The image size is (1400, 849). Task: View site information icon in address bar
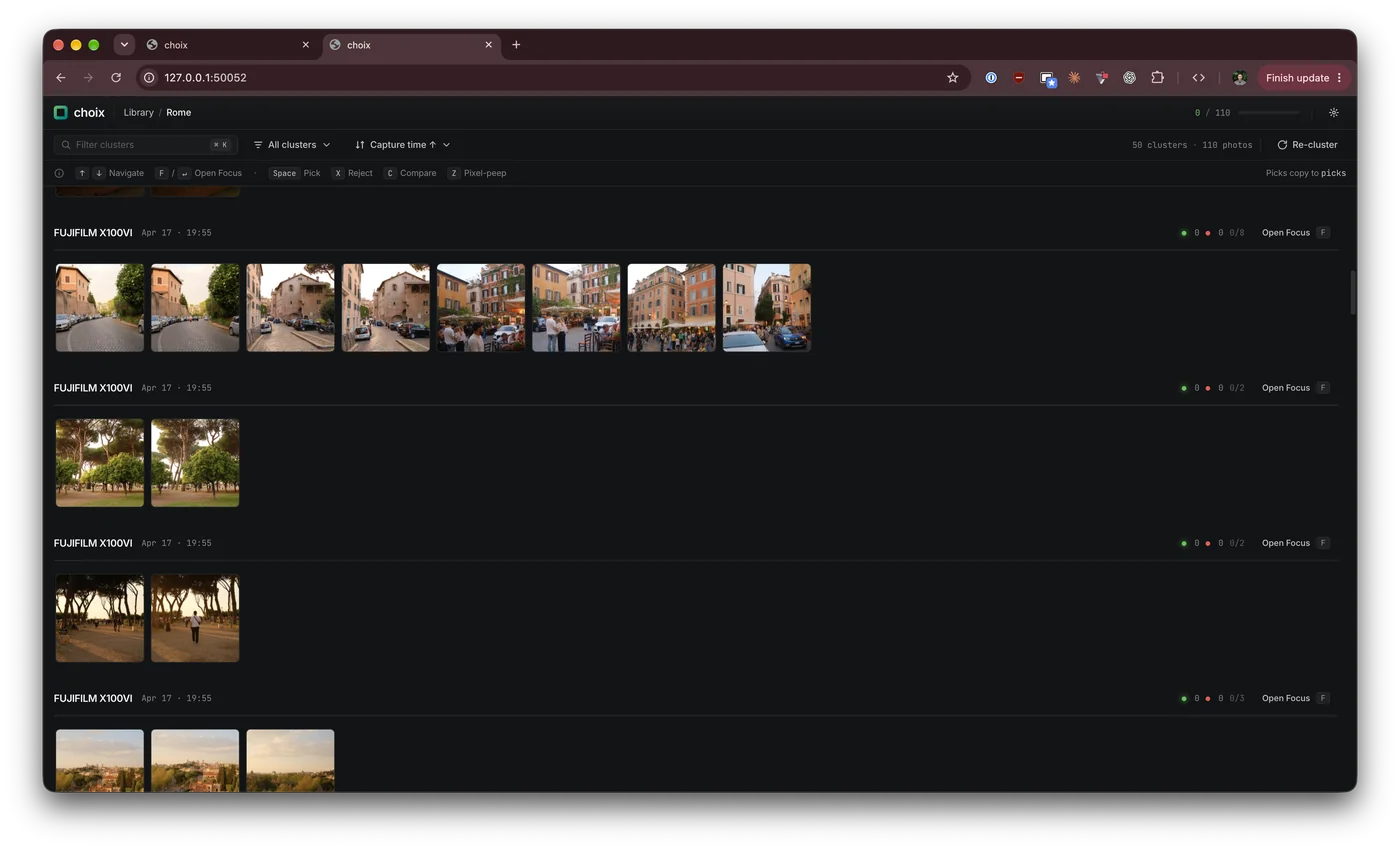pos(149,78)
